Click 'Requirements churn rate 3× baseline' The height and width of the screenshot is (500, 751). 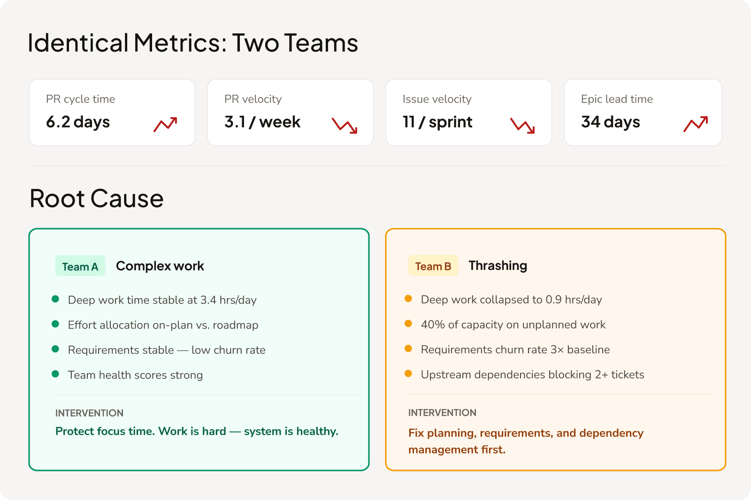[515, 350]
